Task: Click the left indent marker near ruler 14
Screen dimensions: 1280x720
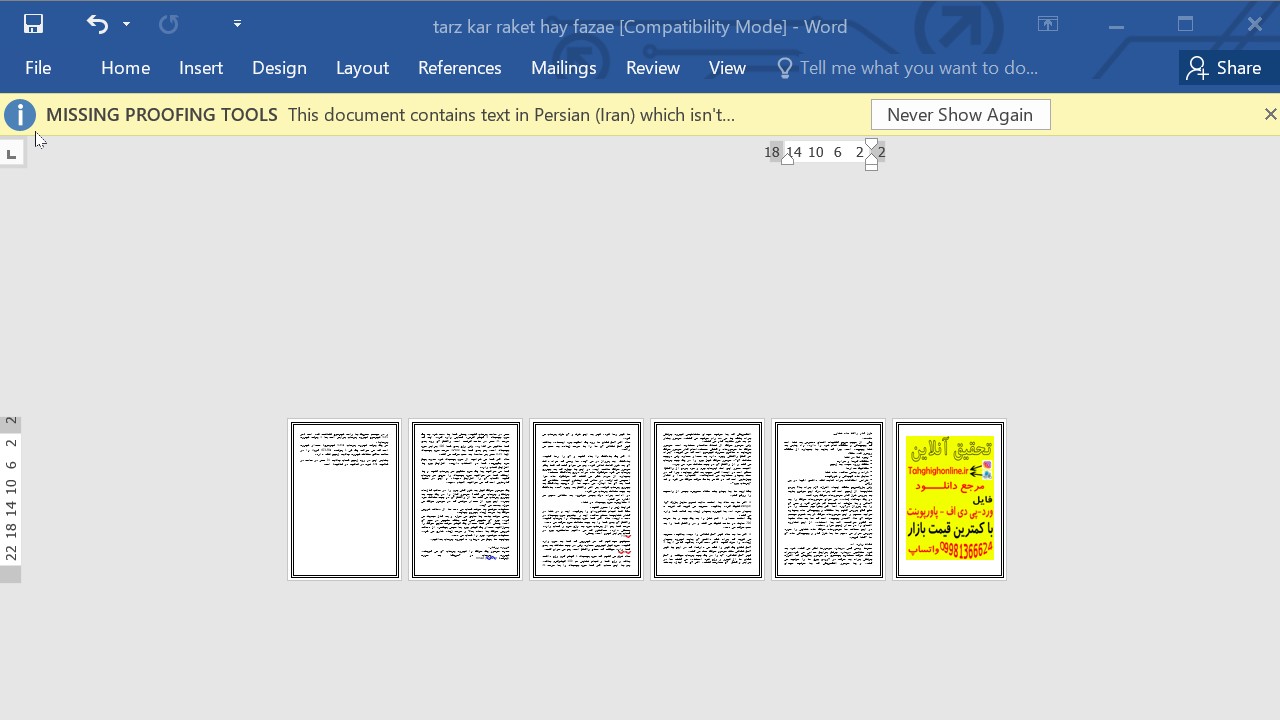Action: 787,159
